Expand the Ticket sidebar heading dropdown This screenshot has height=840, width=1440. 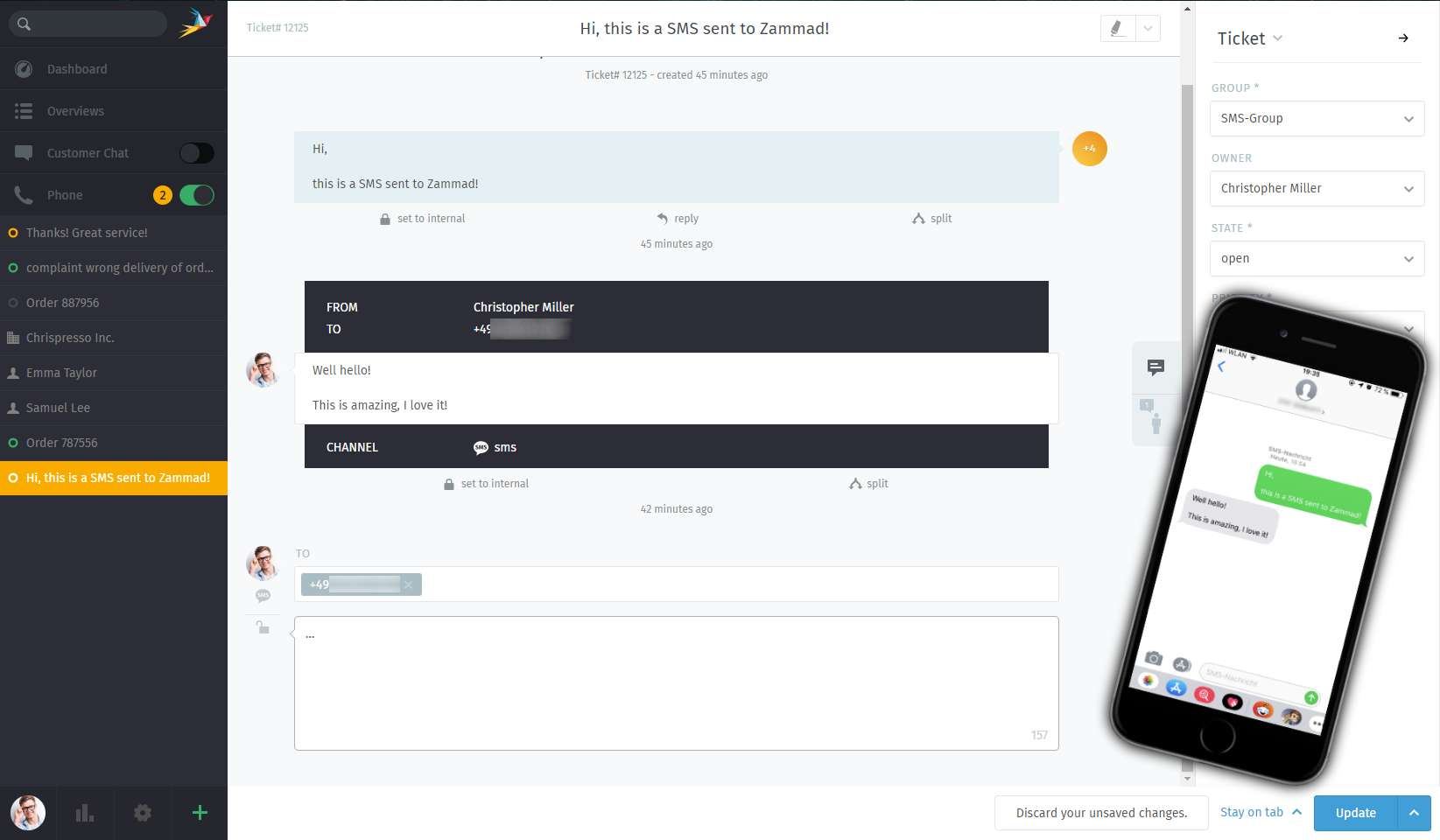(1249, 38)
